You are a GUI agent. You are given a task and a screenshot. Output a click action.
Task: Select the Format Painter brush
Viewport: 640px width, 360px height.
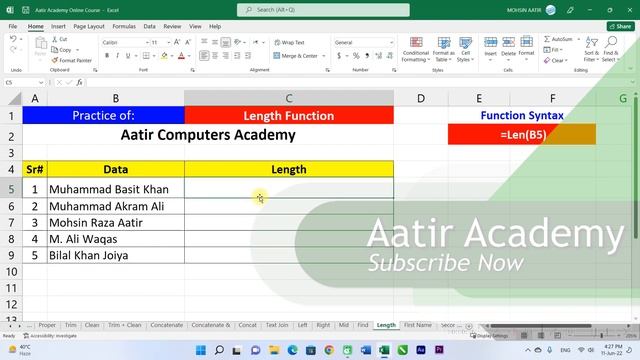(x=55, y=60)
